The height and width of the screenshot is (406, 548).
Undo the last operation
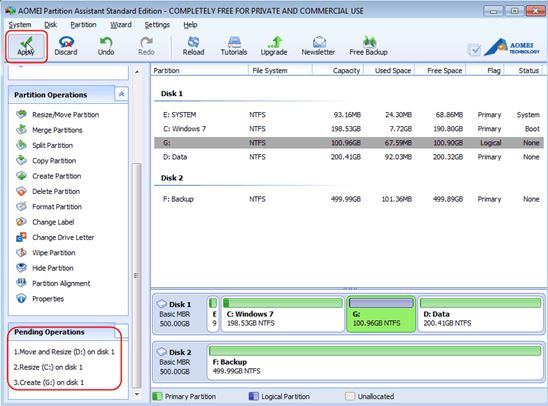pos(106,46)
